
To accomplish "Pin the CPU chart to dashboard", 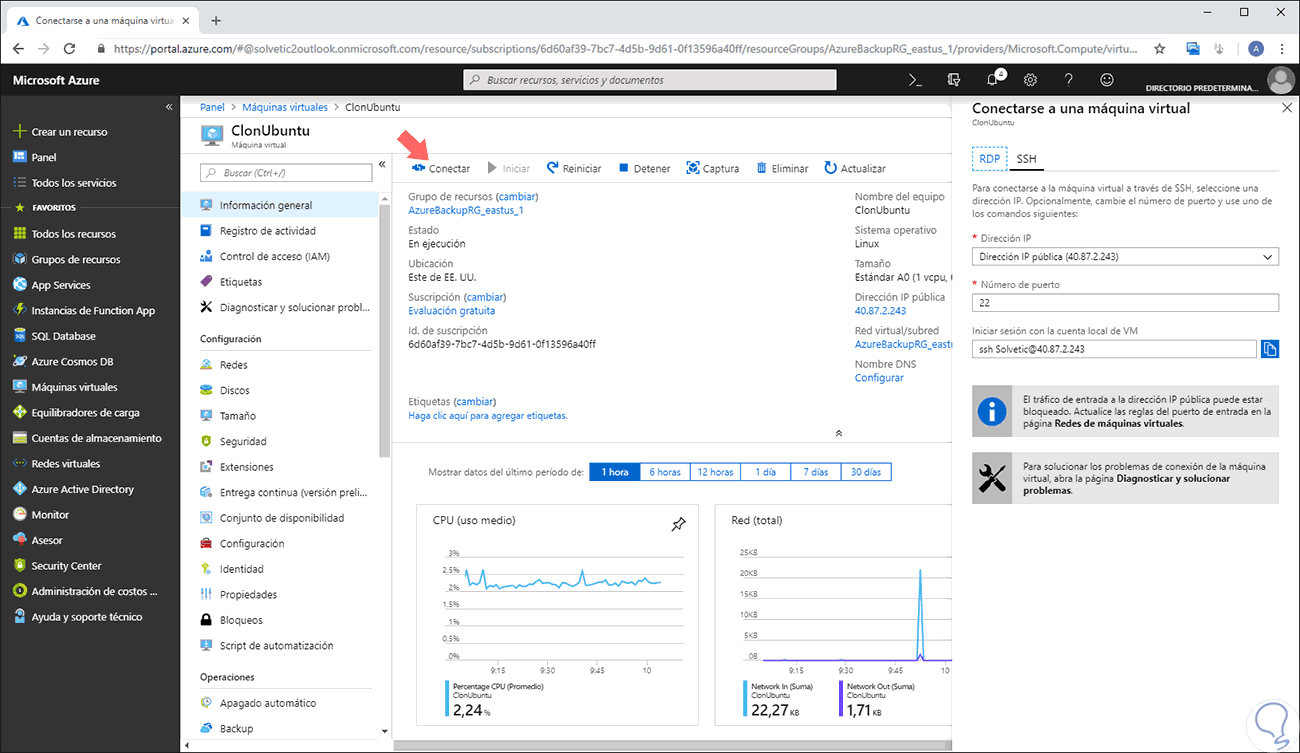I will (678, 524).
